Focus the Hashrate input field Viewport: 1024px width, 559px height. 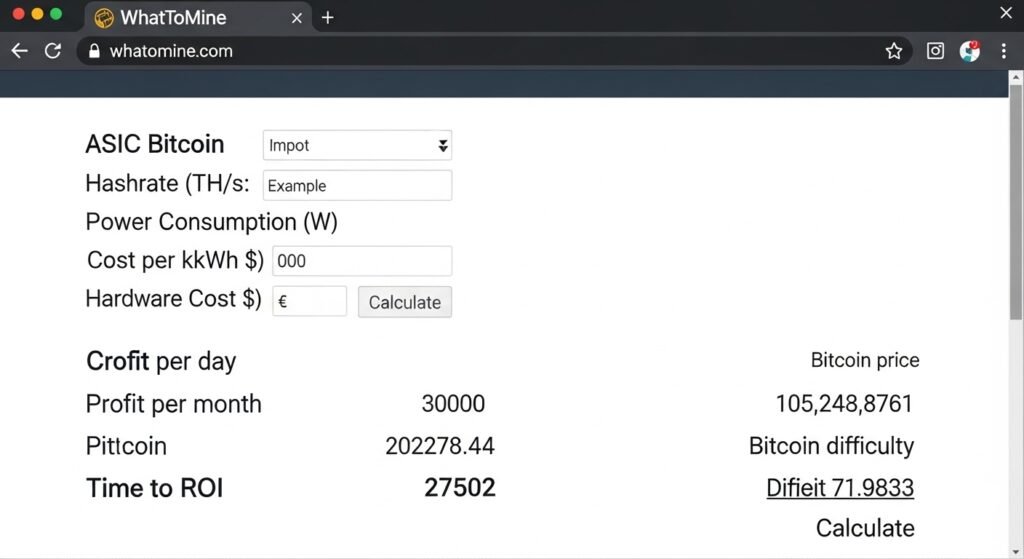[357, 185]
